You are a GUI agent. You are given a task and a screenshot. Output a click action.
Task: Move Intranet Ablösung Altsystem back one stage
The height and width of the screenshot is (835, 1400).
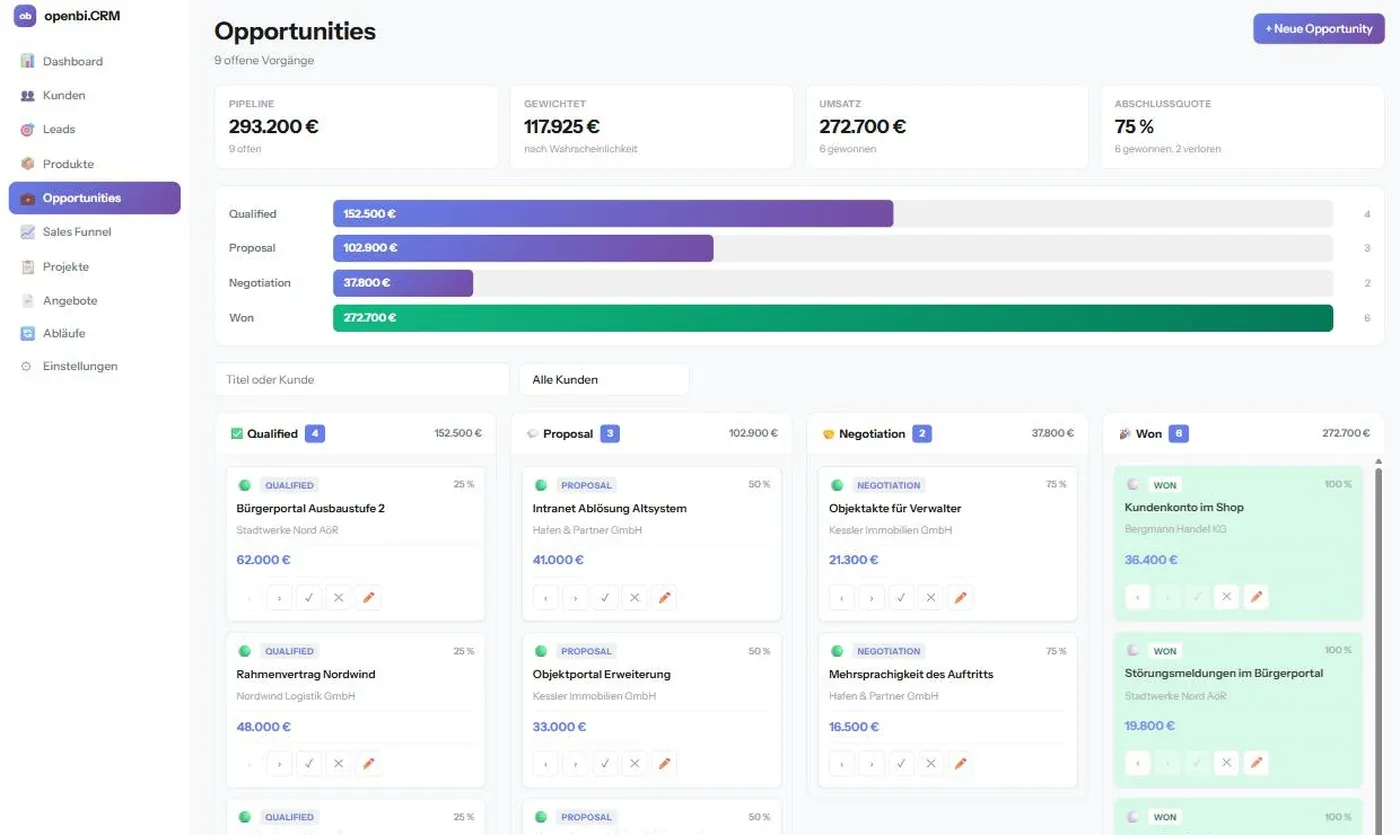pyautogui.click(x=545, y=597)
